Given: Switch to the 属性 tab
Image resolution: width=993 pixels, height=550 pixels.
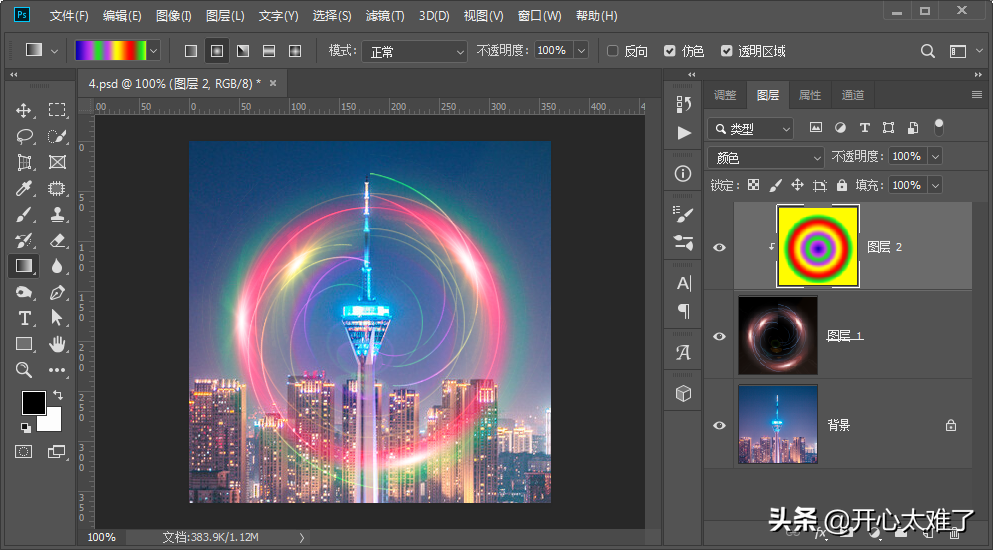Looking at the screenshot, I should [810, 95].
